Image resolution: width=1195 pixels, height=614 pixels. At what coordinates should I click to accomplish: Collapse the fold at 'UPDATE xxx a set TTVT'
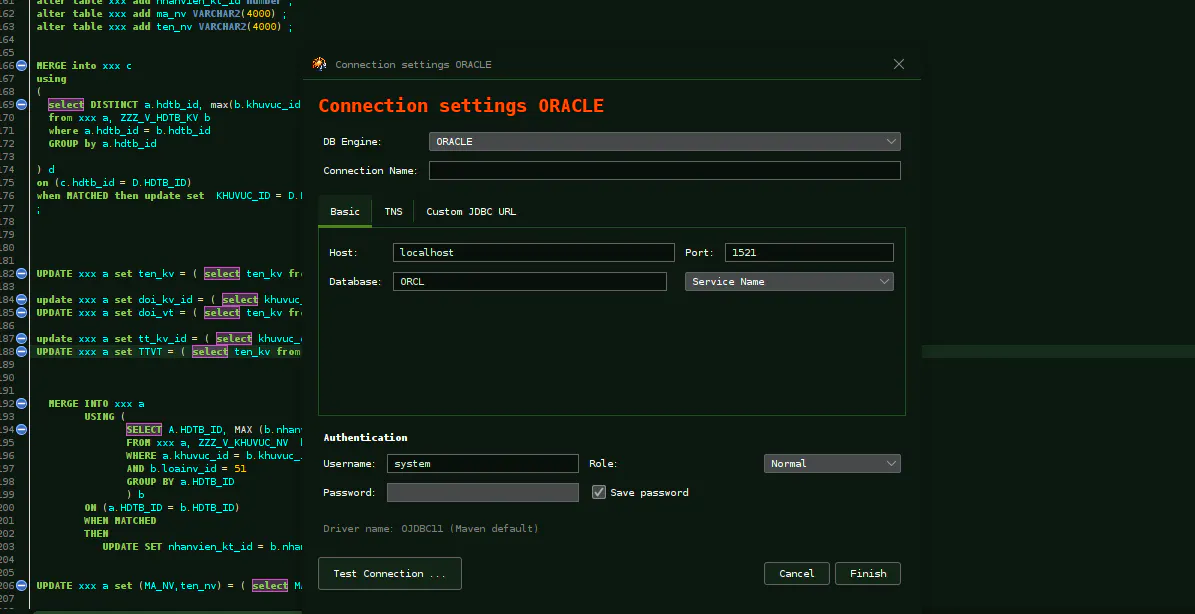click(21, 351)
